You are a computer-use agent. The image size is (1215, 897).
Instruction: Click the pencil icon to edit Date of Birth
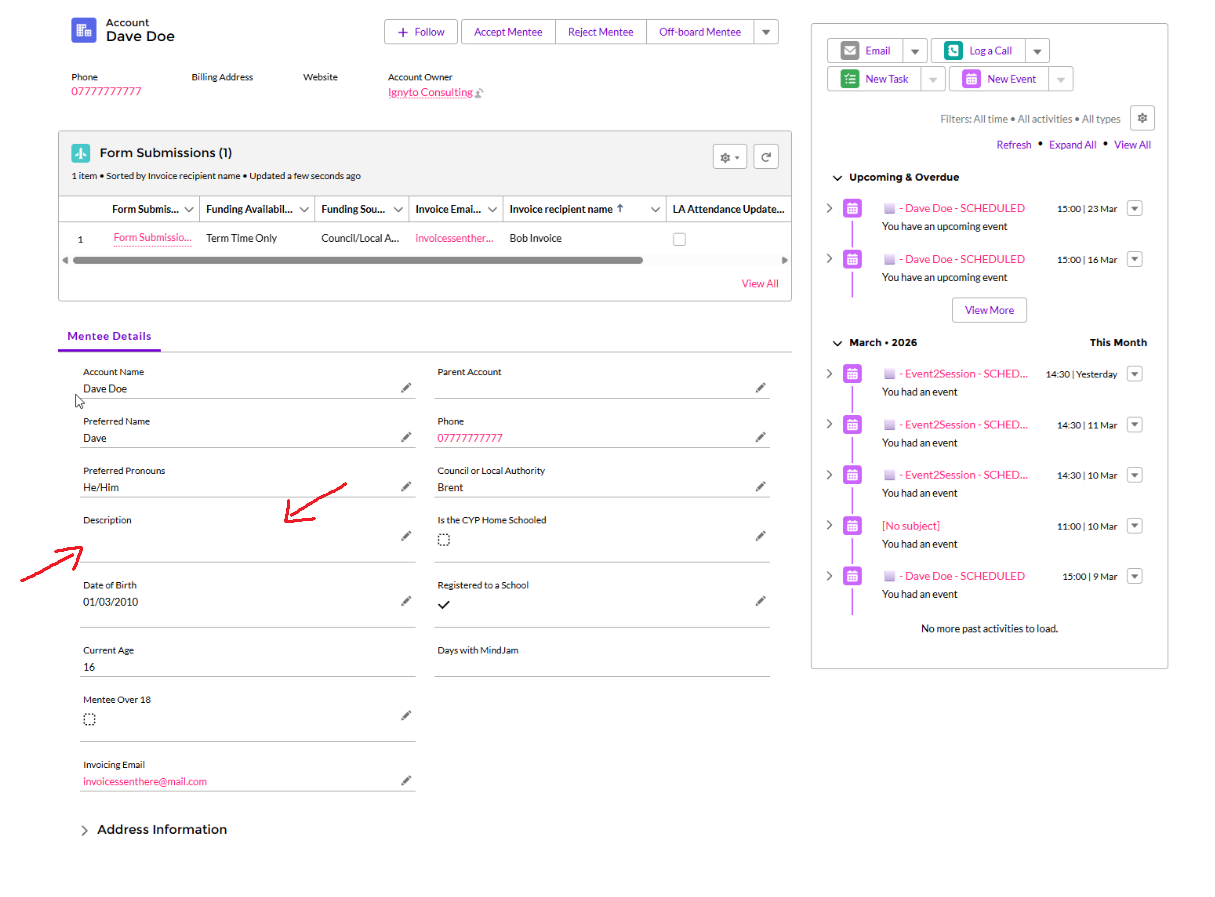click(406, 599)
